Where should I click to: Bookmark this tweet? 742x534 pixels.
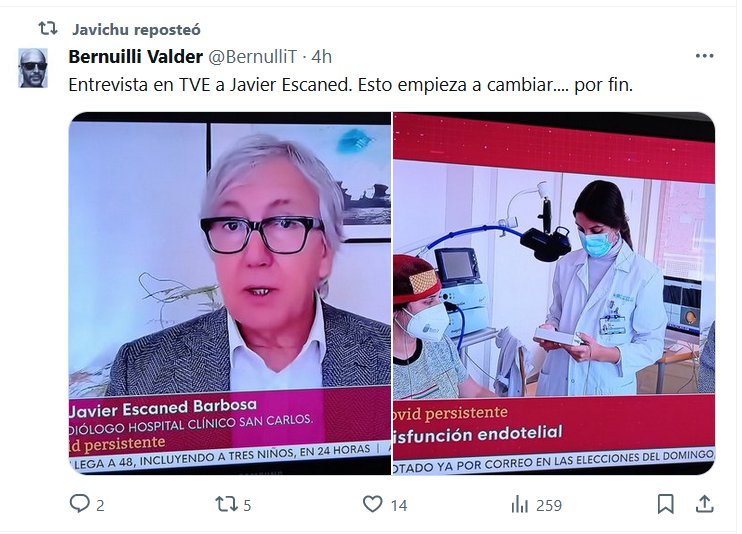(x=666, y=504)
